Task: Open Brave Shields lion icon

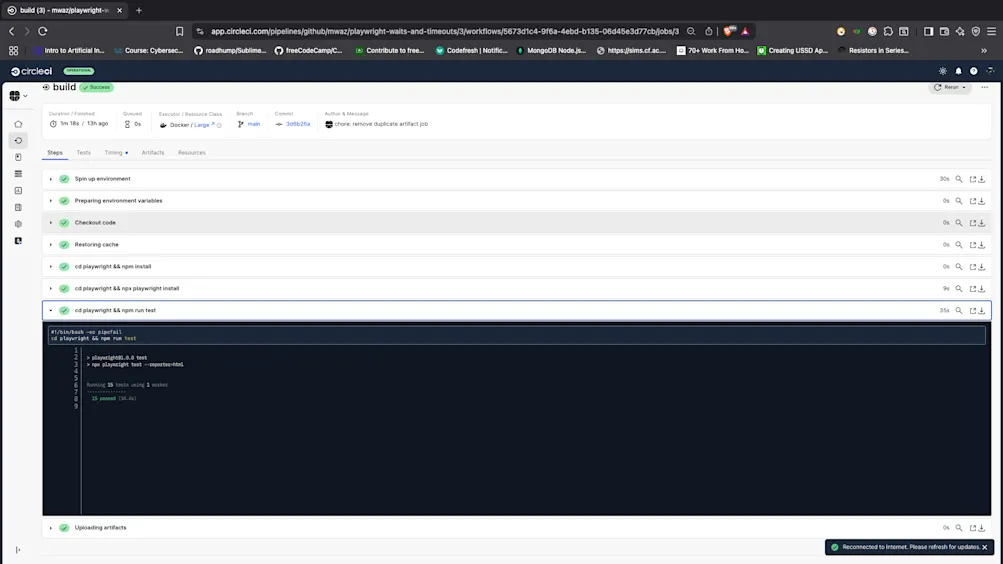Action: tap(729, 31)
